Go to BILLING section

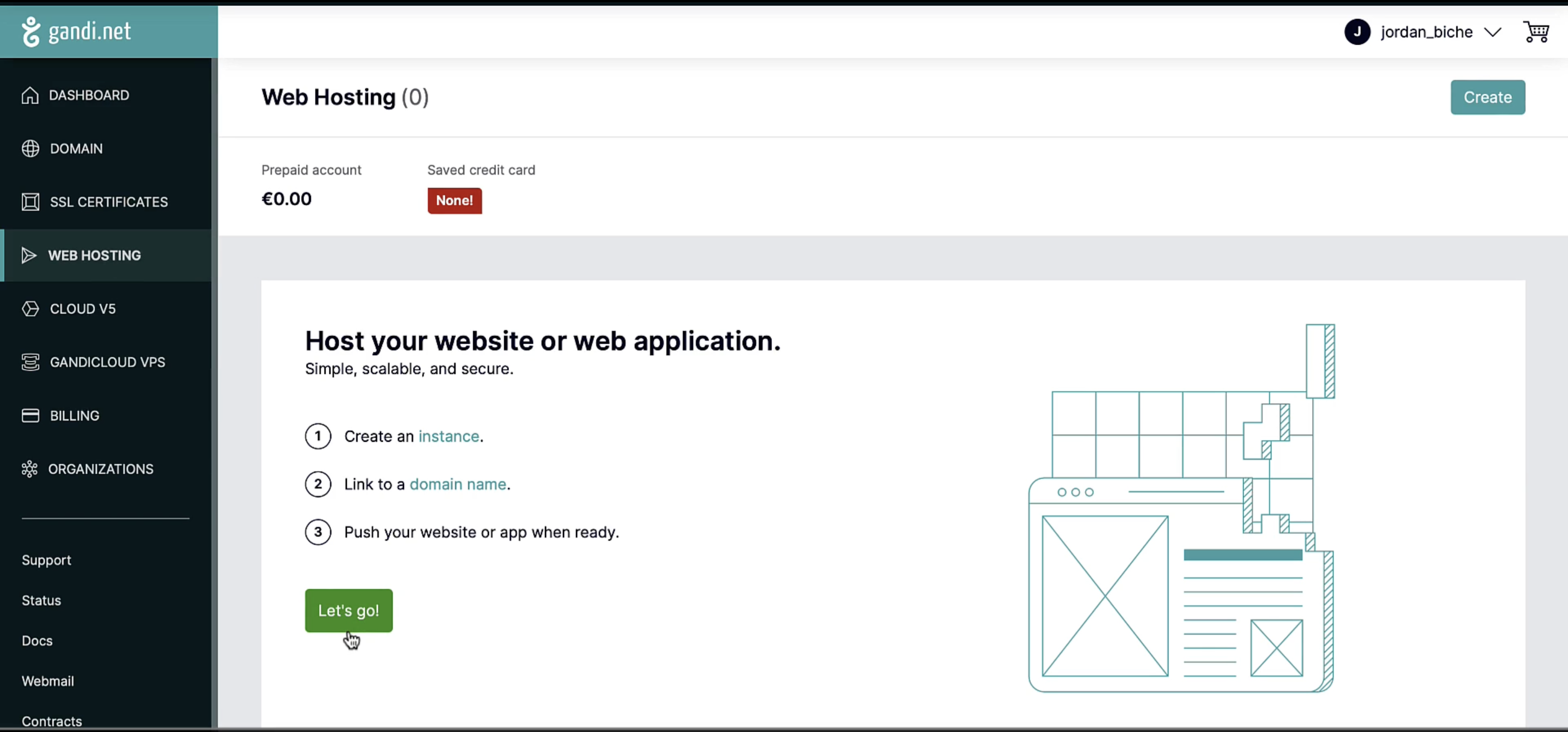tap(106, 416)
